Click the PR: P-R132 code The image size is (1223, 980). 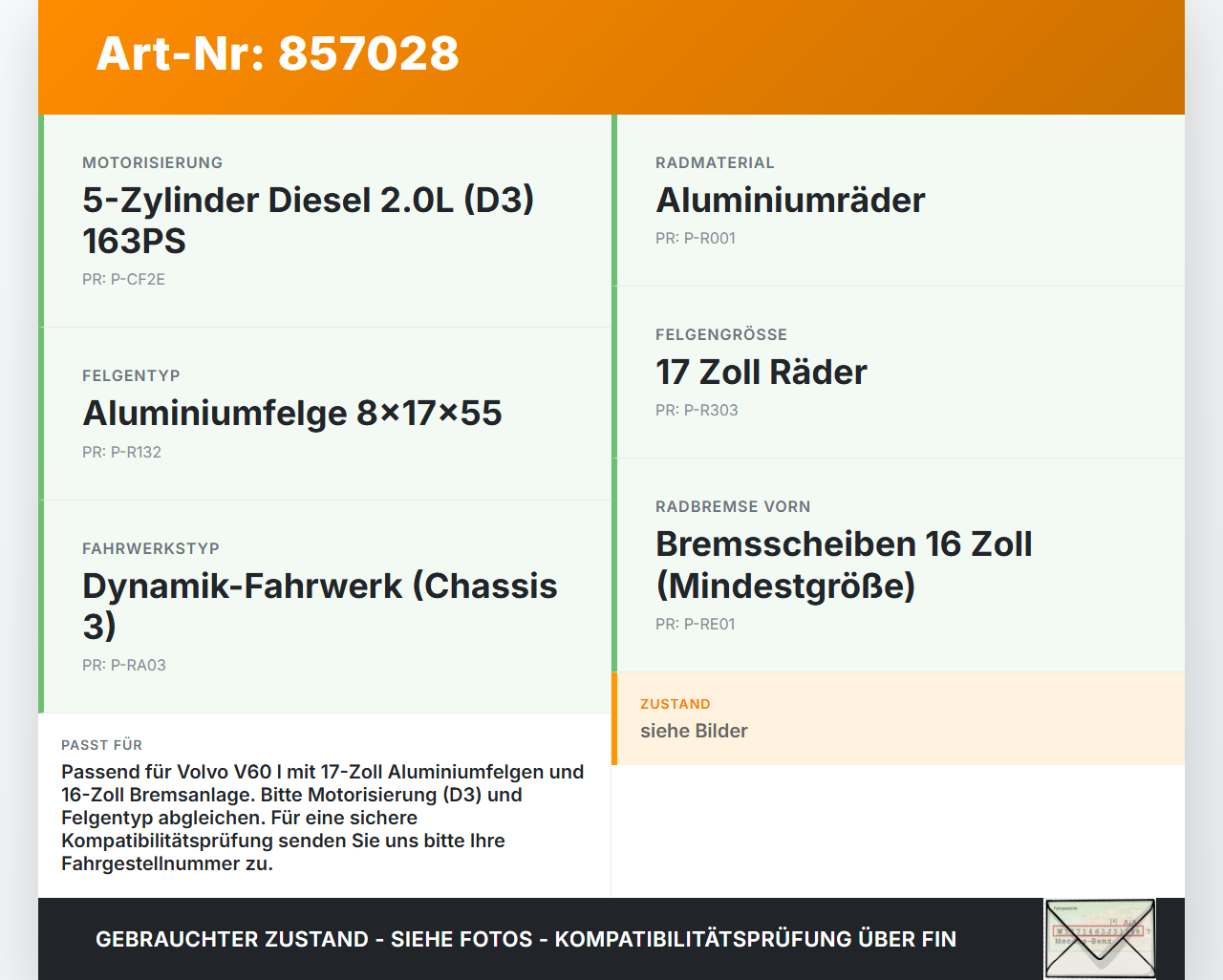[121, 452]
